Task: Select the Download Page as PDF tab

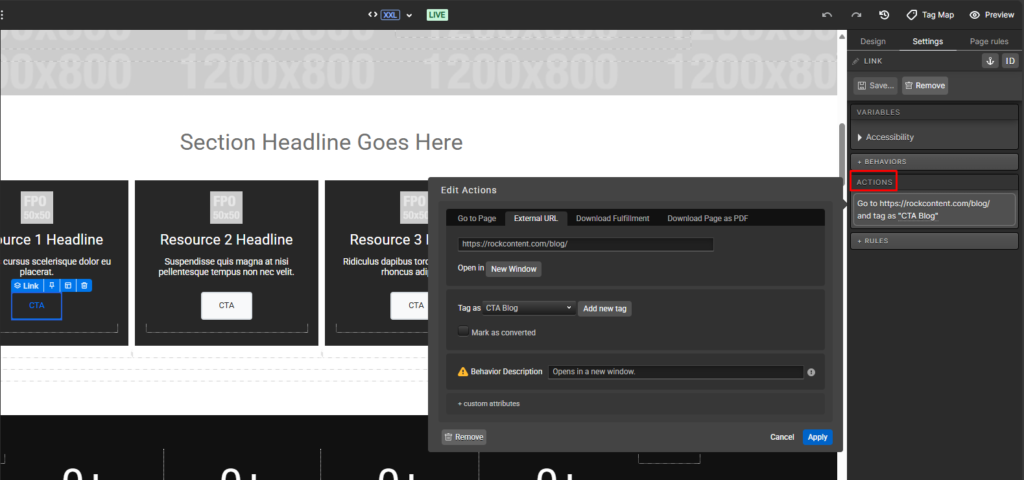Action: pyautogui.click(x=708, y=218)
